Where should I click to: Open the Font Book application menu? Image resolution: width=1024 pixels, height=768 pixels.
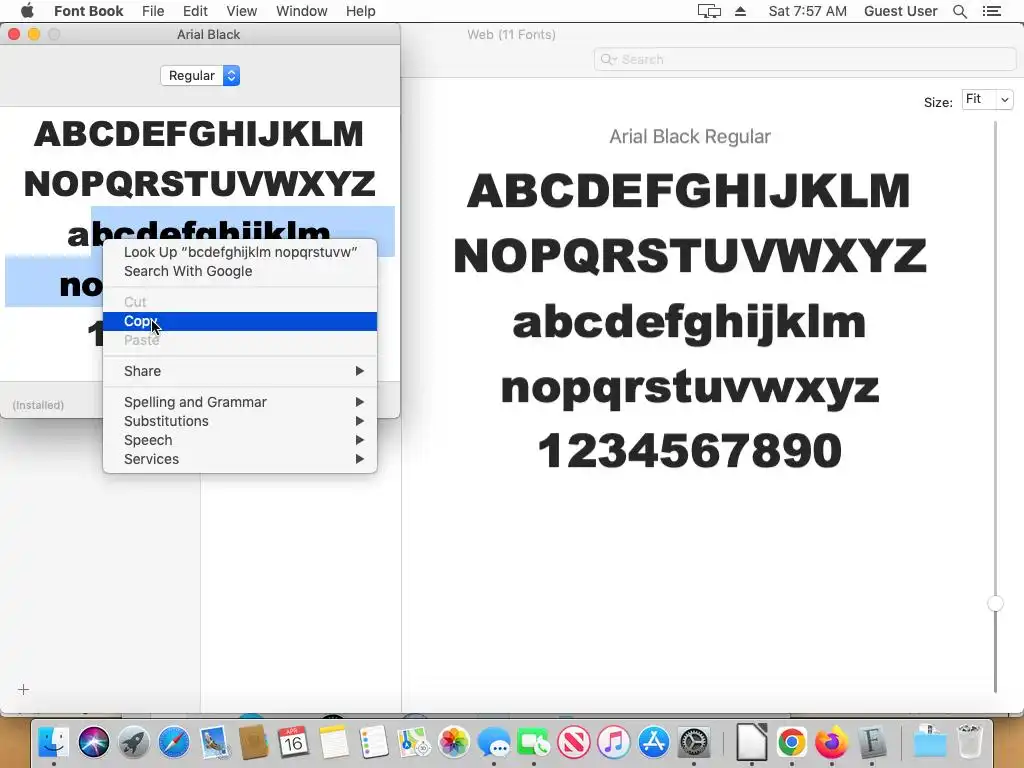pos(88,11)
